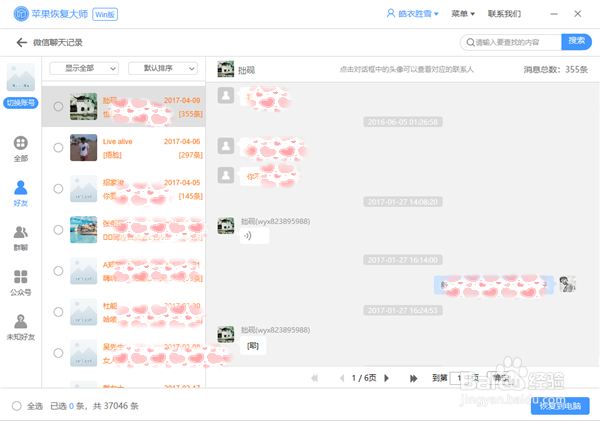Click the 2017-01-27 16:14:00 timestamp
Viewport: 600px width, 421px height.
[x=403, y=260]
